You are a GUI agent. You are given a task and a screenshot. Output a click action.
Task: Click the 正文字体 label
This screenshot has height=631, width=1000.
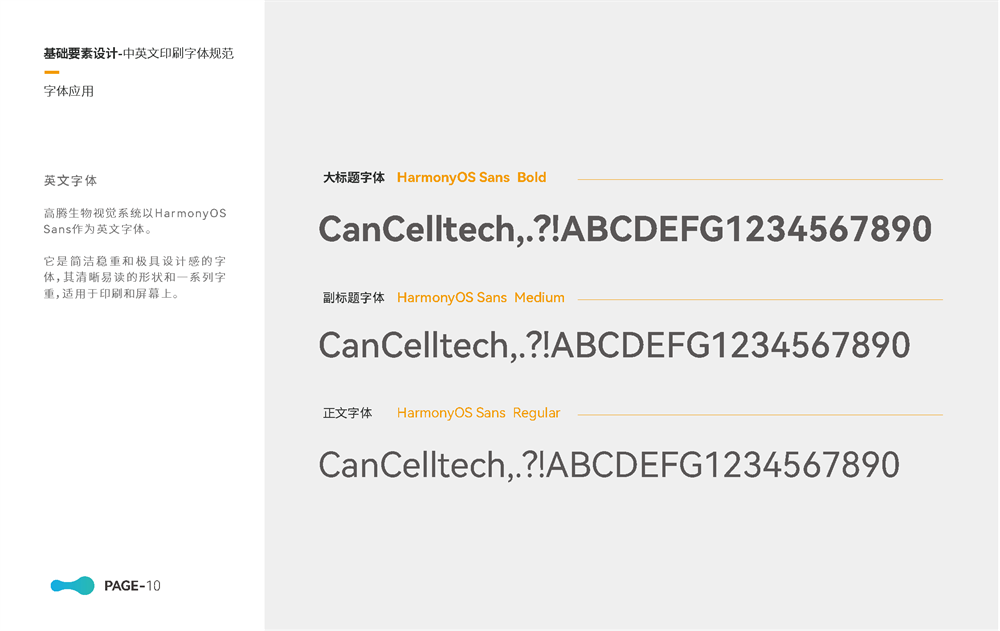click(x=347, y=413)
